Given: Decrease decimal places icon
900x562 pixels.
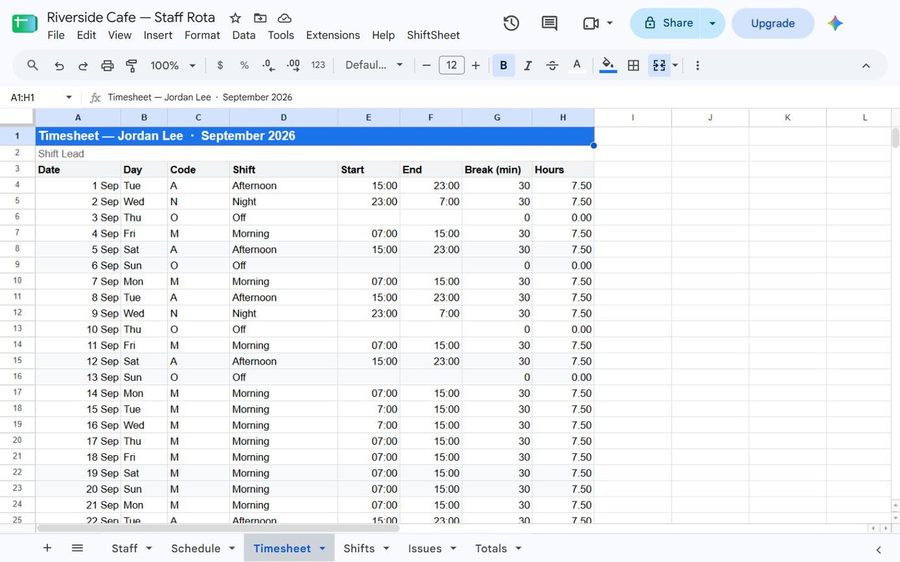Looking at the screenshot, I should pyautogui.click(x=268, y=65).
